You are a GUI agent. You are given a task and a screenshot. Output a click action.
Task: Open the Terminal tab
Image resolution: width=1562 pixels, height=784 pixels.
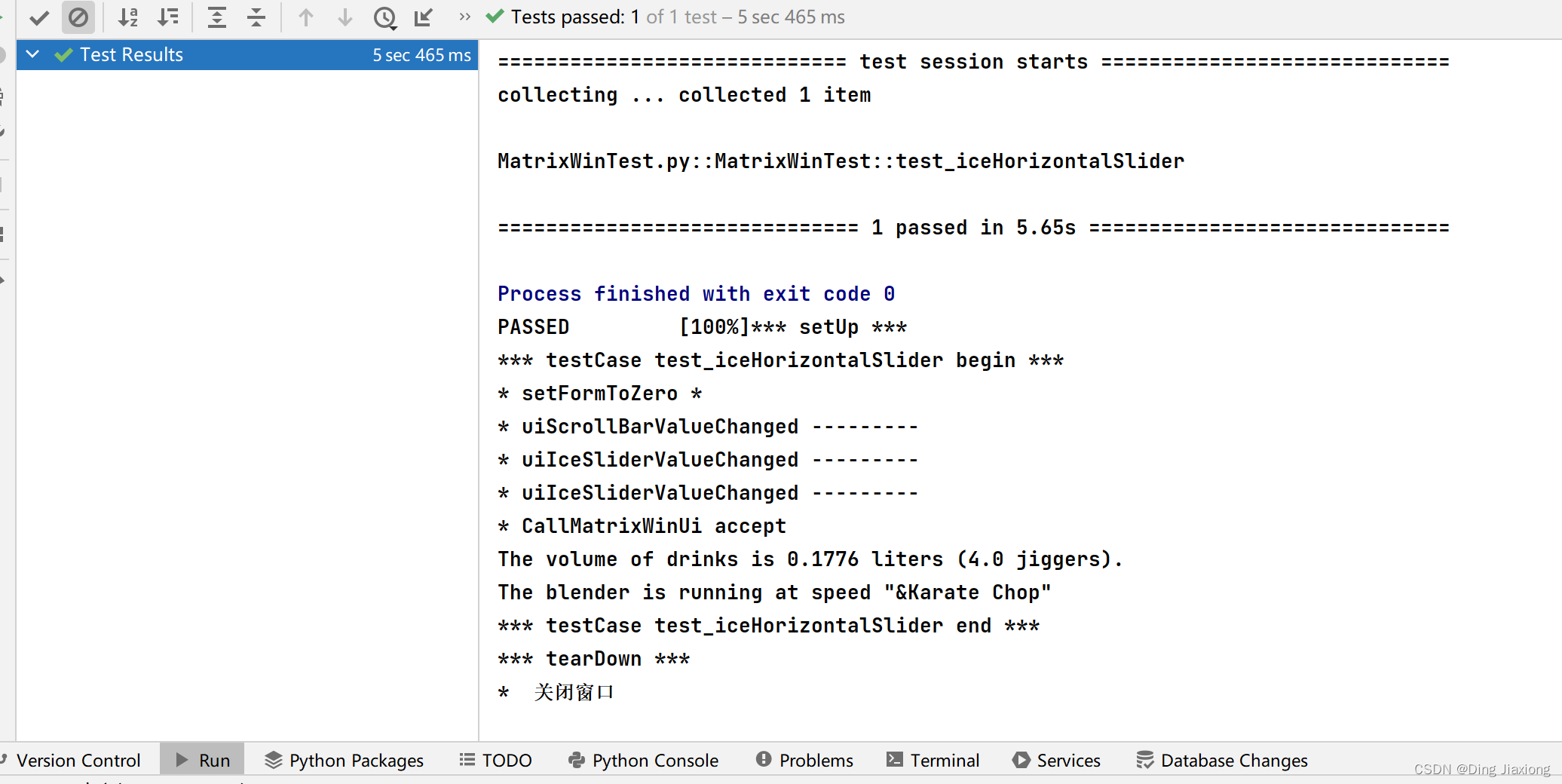point(933,760)
